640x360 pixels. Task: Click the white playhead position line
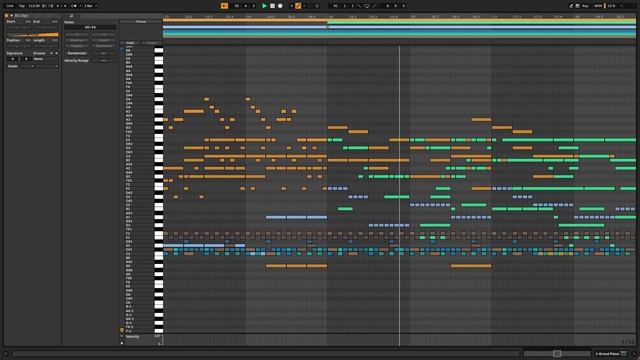pos(400,196)
